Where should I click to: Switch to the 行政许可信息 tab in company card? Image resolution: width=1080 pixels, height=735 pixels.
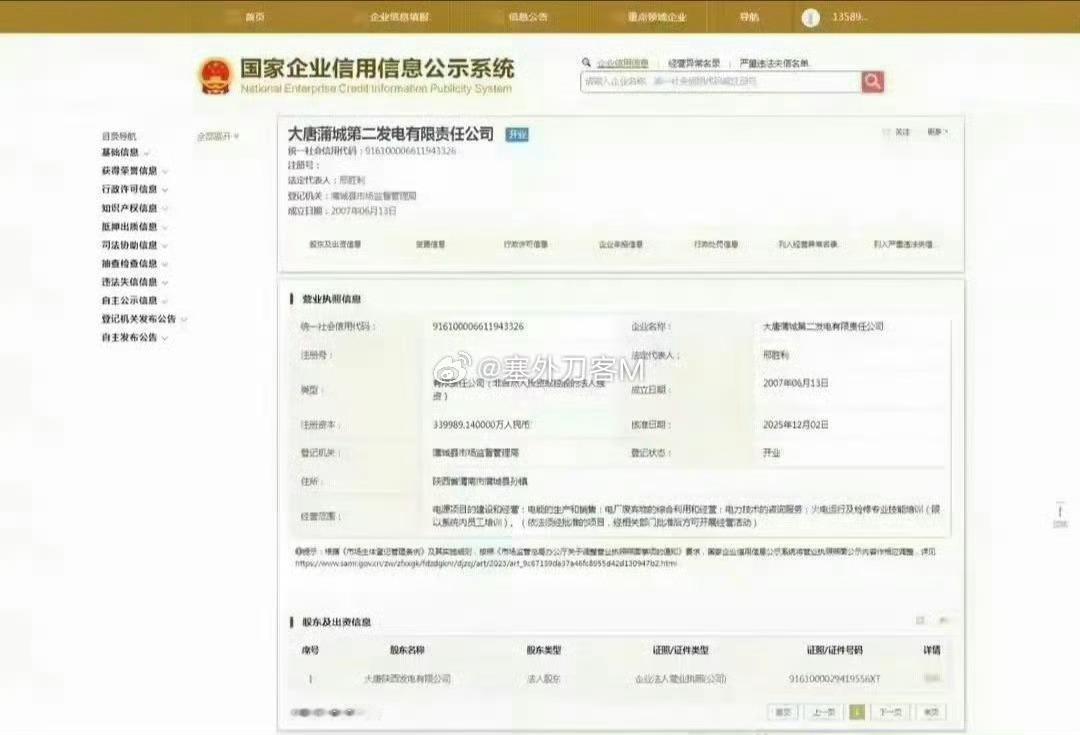point(526,245)
